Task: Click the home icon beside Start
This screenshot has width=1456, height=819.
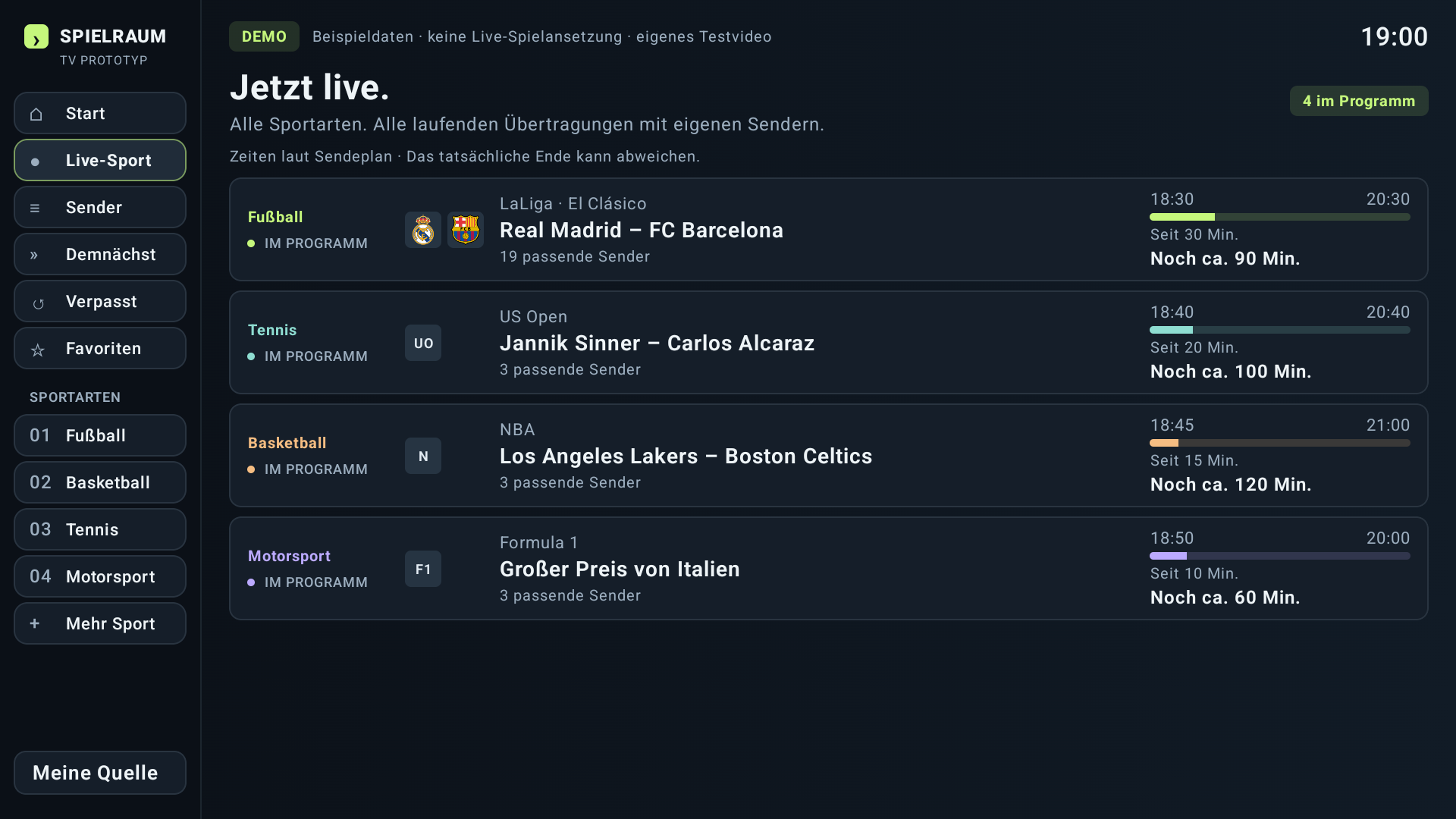Action: pos(36,114)
